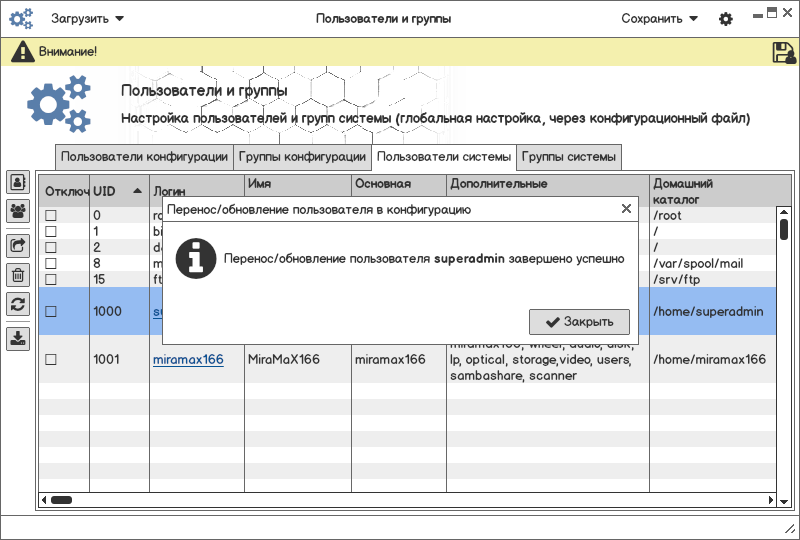Image resolution: width=800 pixels, height=540 pixels.
Task: Click the horizontal scrollbar thumb under the table
Action: 61,499
